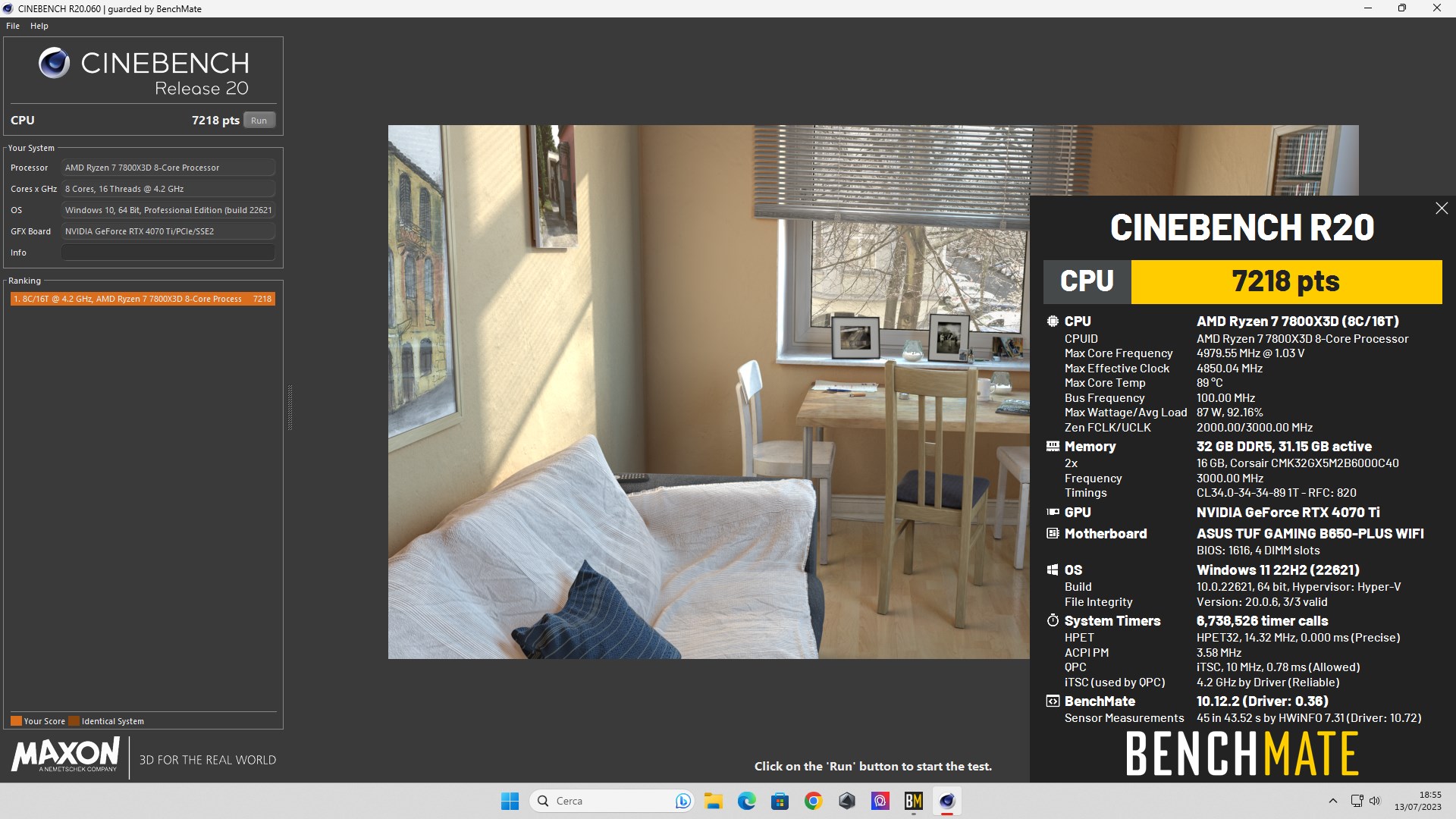Click the 32 GB DDR5, 31.15 GB active text
The image size is (1456, 819).
coord(1284,447)
